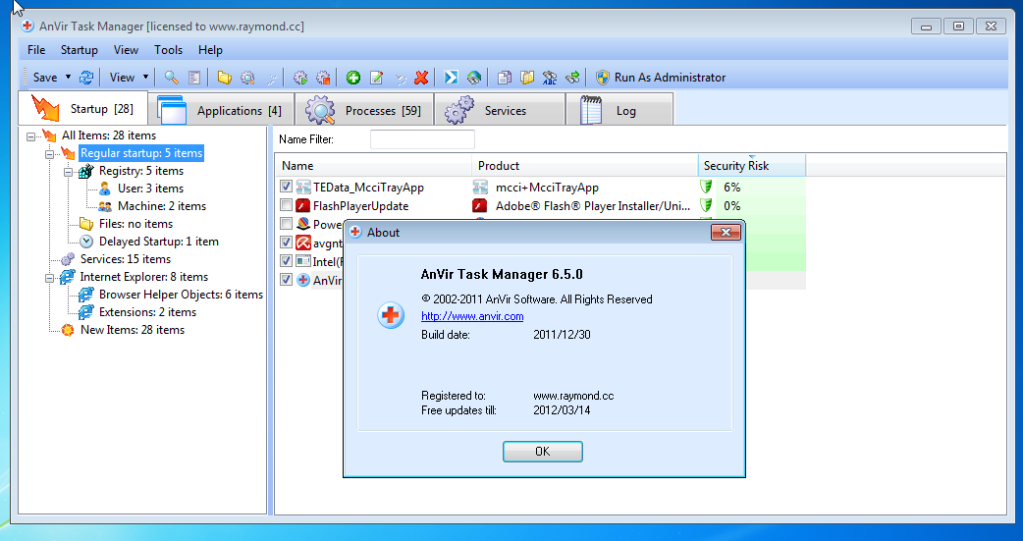
Task: Collapse the All Items tree node
Action: click(31, 136)
